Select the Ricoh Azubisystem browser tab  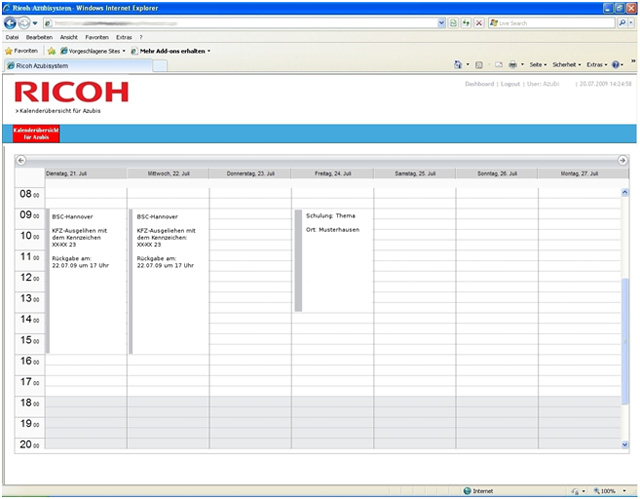tap(78, 66)
